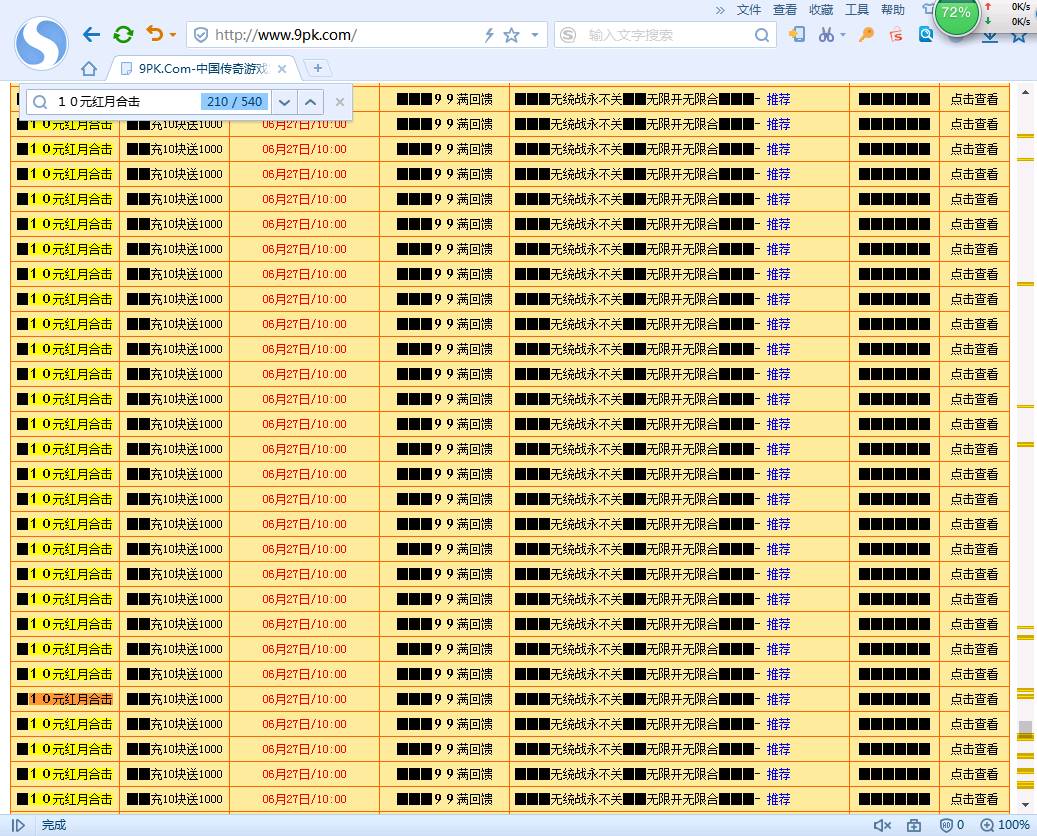Click the blue Q toolbar icon
The image size is (1037, 836).
pos(926,34)
